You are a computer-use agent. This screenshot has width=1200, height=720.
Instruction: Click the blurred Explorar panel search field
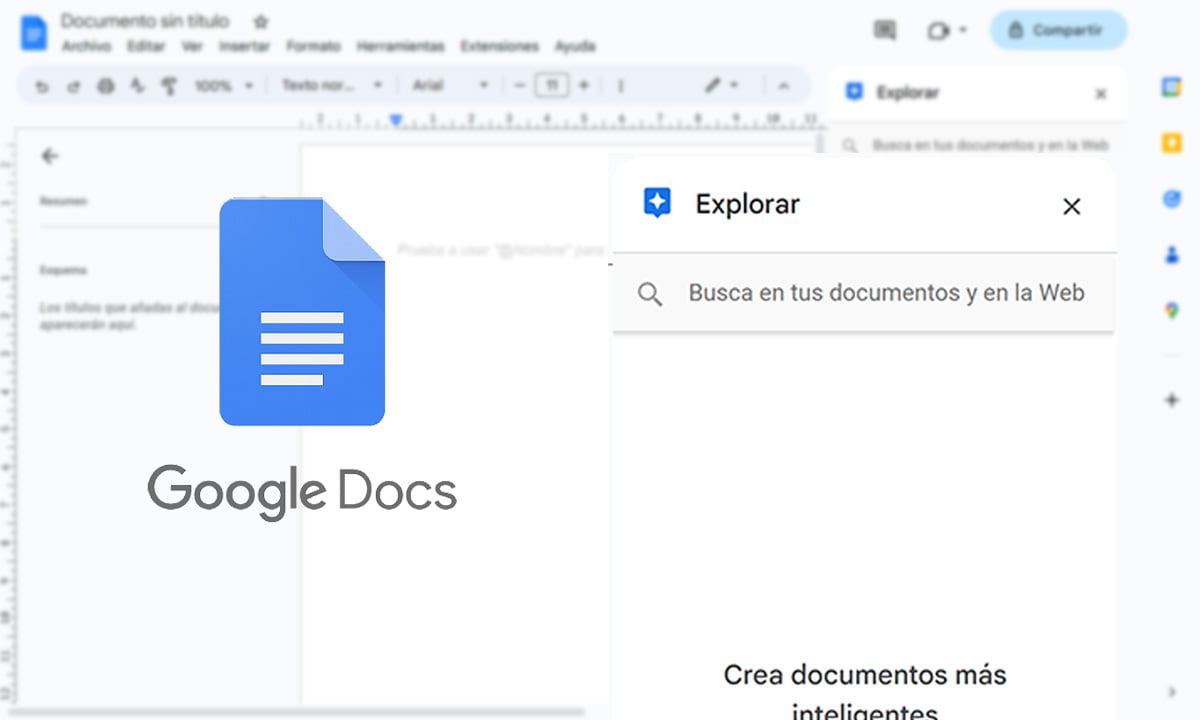pyautogui.click(x=978, y=146)
